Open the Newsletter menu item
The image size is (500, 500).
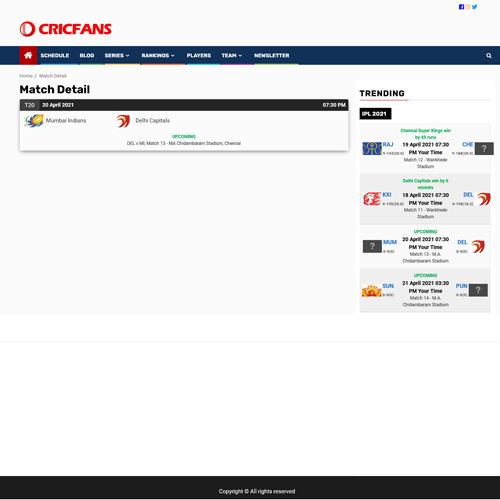click(272, 55)
